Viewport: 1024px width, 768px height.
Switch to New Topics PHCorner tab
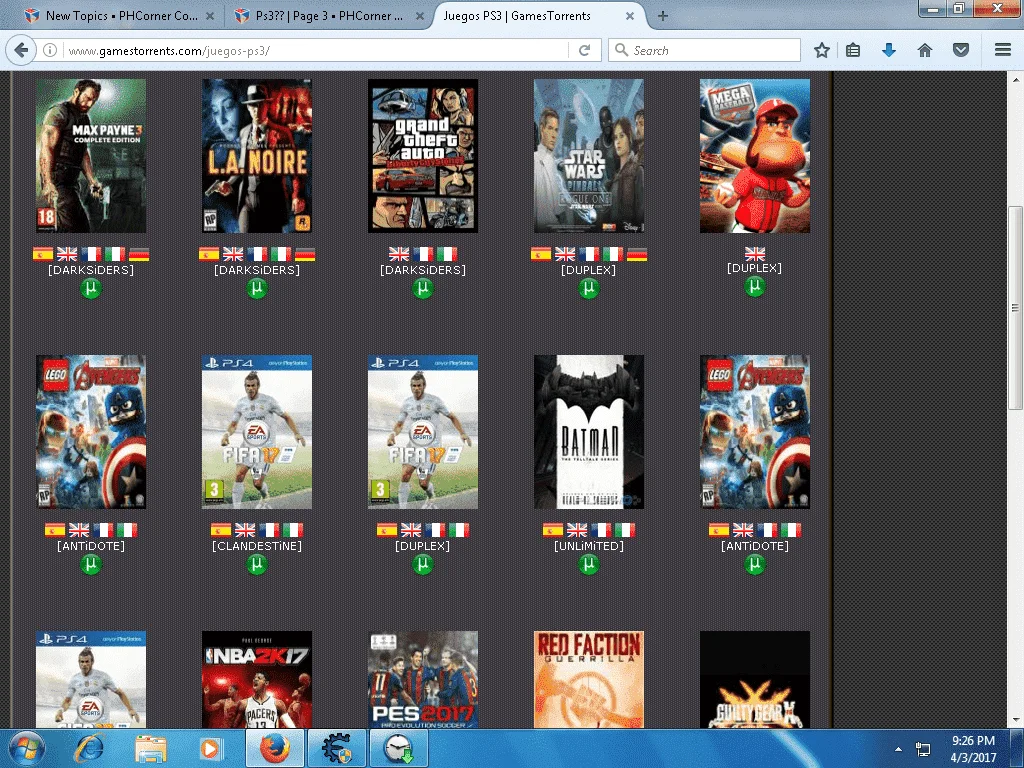click(x=120, y=16)
